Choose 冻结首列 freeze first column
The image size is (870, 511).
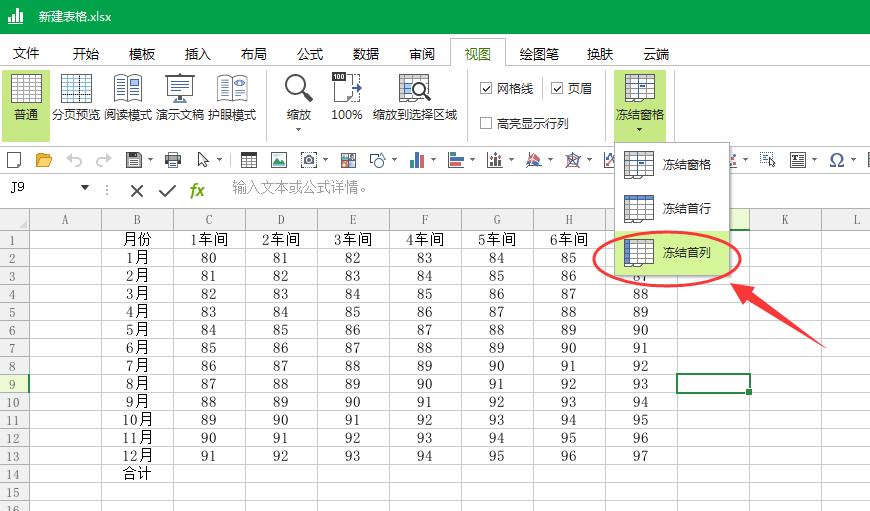point(672,252)
